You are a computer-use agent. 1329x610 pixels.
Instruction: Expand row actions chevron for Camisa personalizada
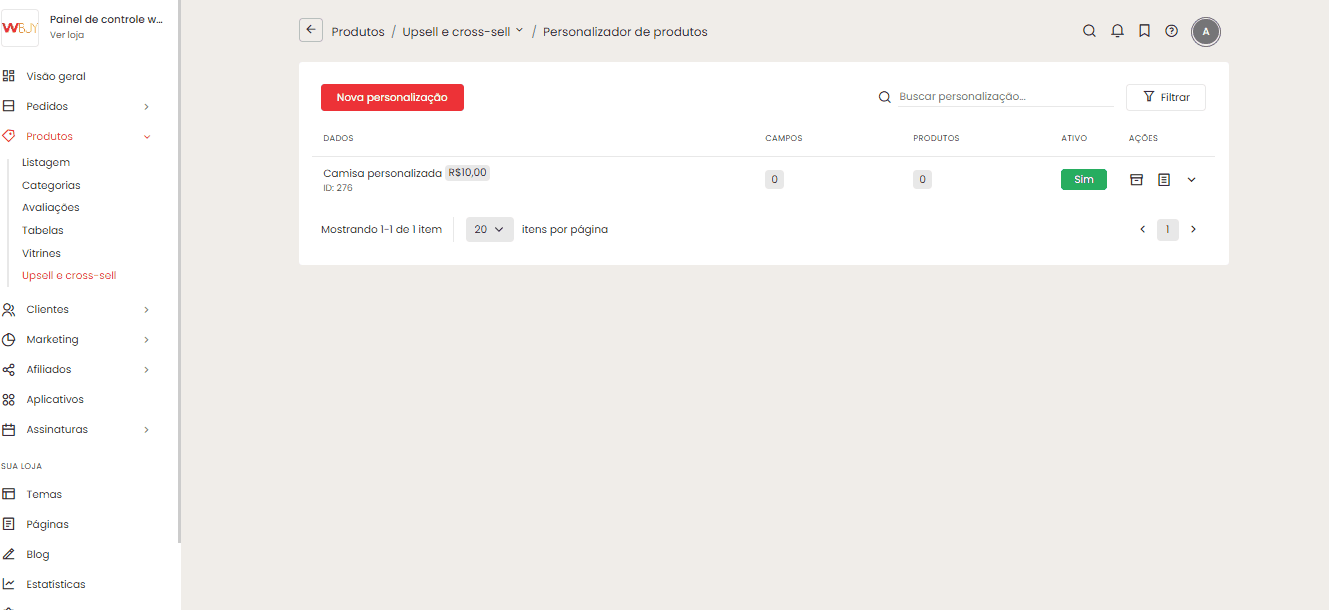(1191, 180)
